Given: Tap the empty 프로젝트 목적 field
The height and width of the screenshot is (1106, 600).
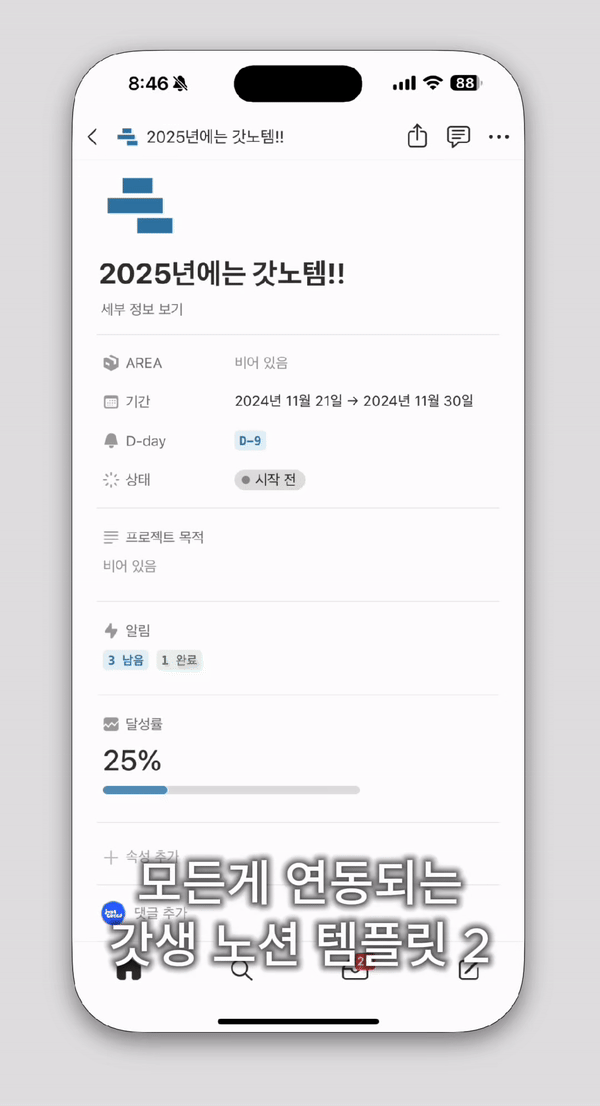Looking at the screenshot, I should [130, 566].
